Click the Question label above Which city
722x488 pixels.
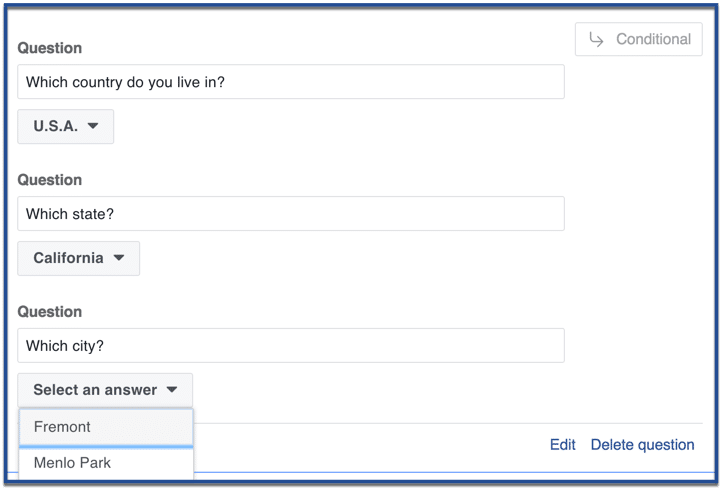pyautogui.click(x=50, y=312)
